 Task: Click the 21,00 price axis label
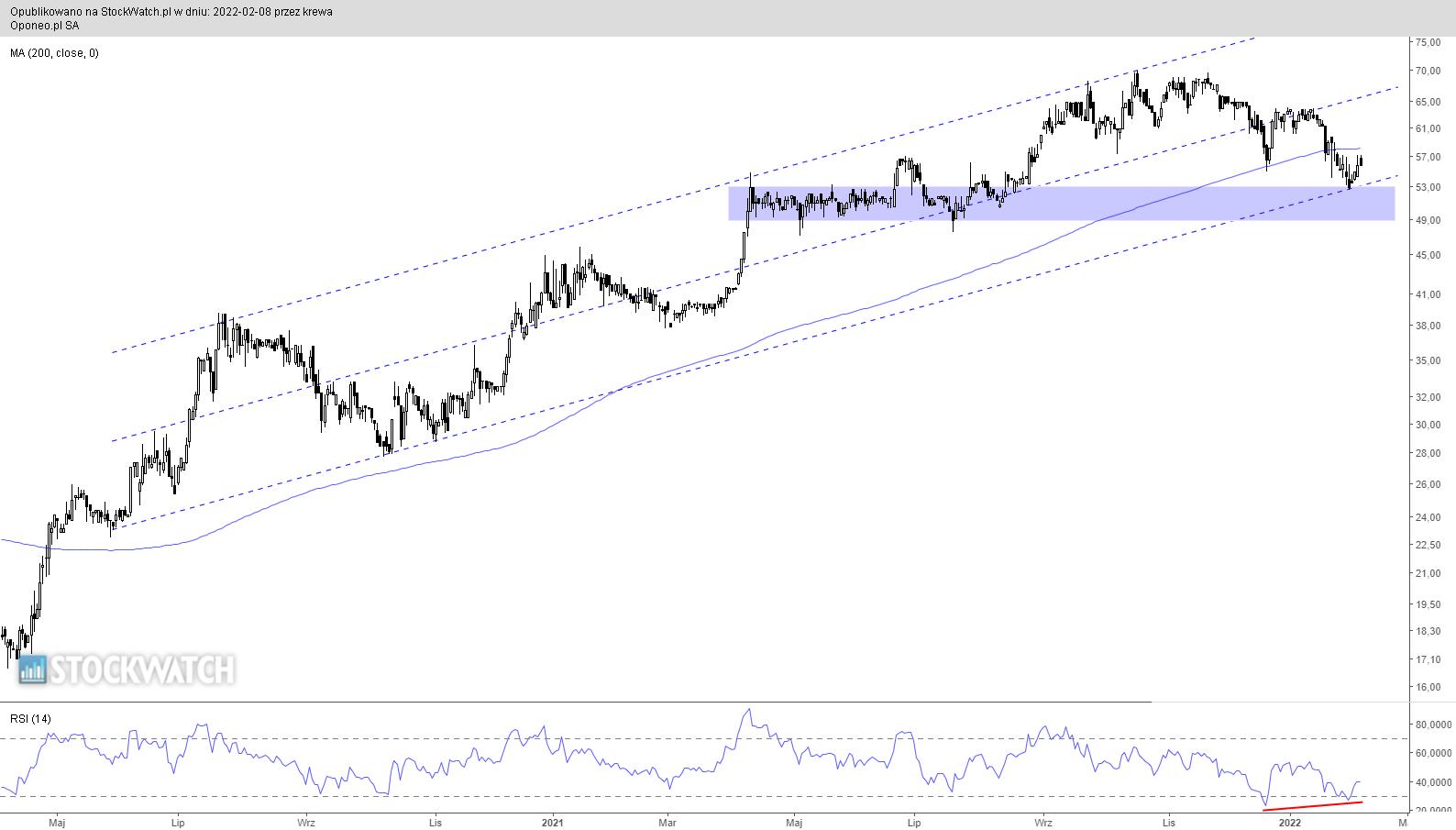pos(1428,574)
